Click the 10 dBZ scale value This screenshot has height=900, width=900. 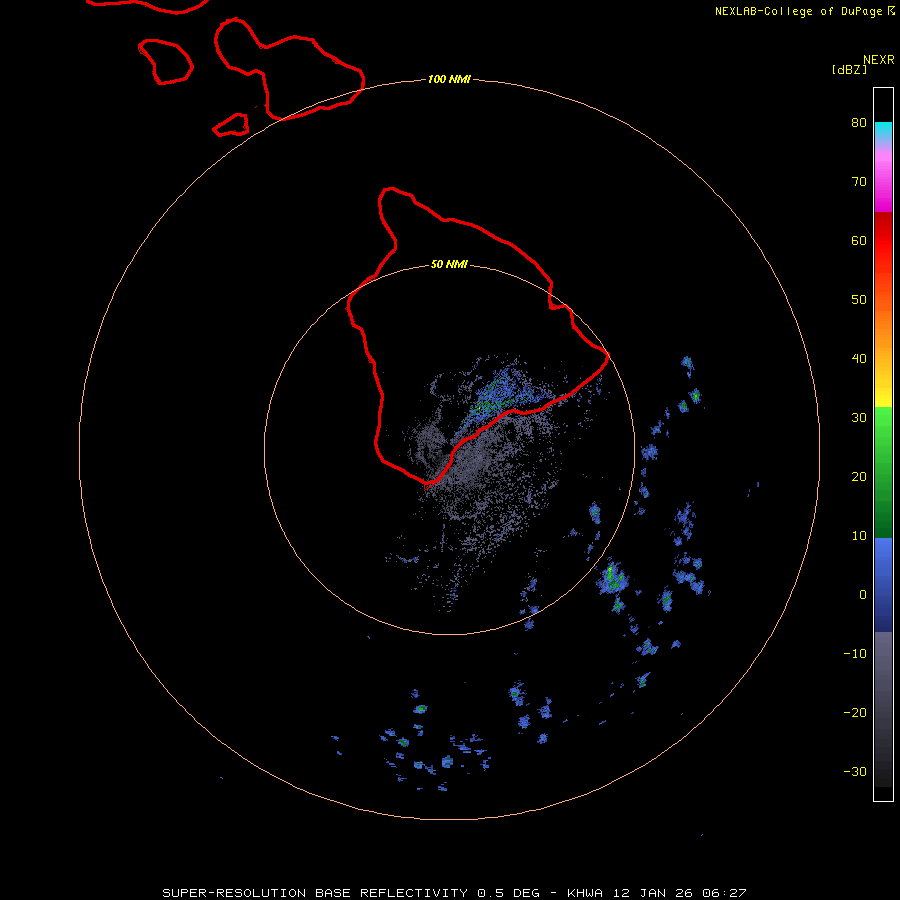(x=859, y=536)
